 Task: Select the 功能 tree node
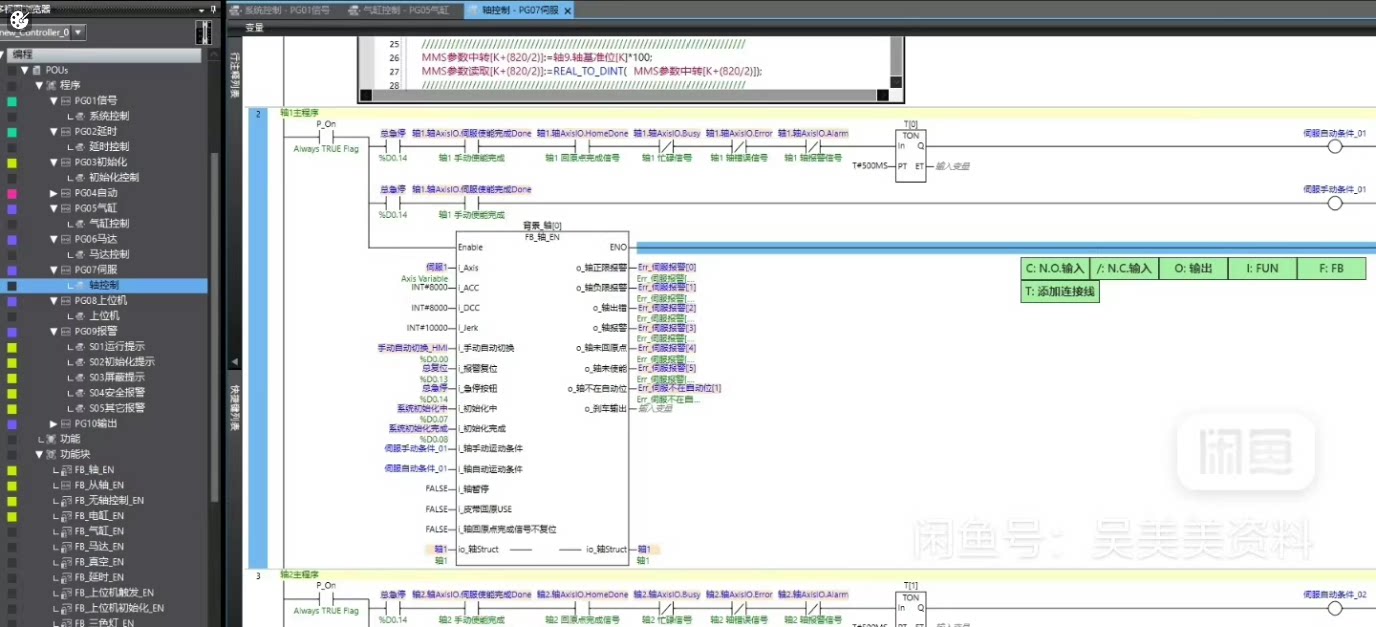(70, 439)
